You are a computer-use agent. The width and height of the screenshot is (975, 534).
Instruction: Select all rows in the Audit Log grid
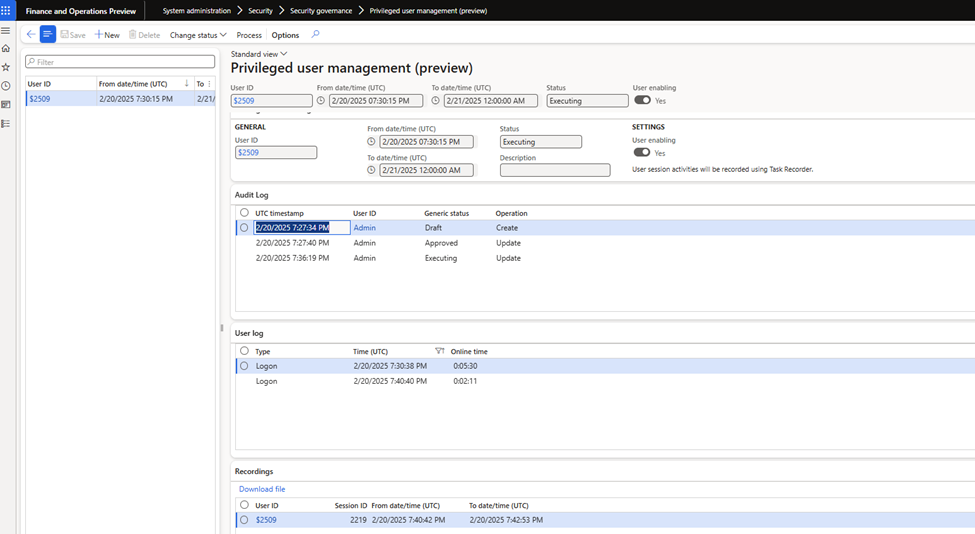[x=244, y=213]
